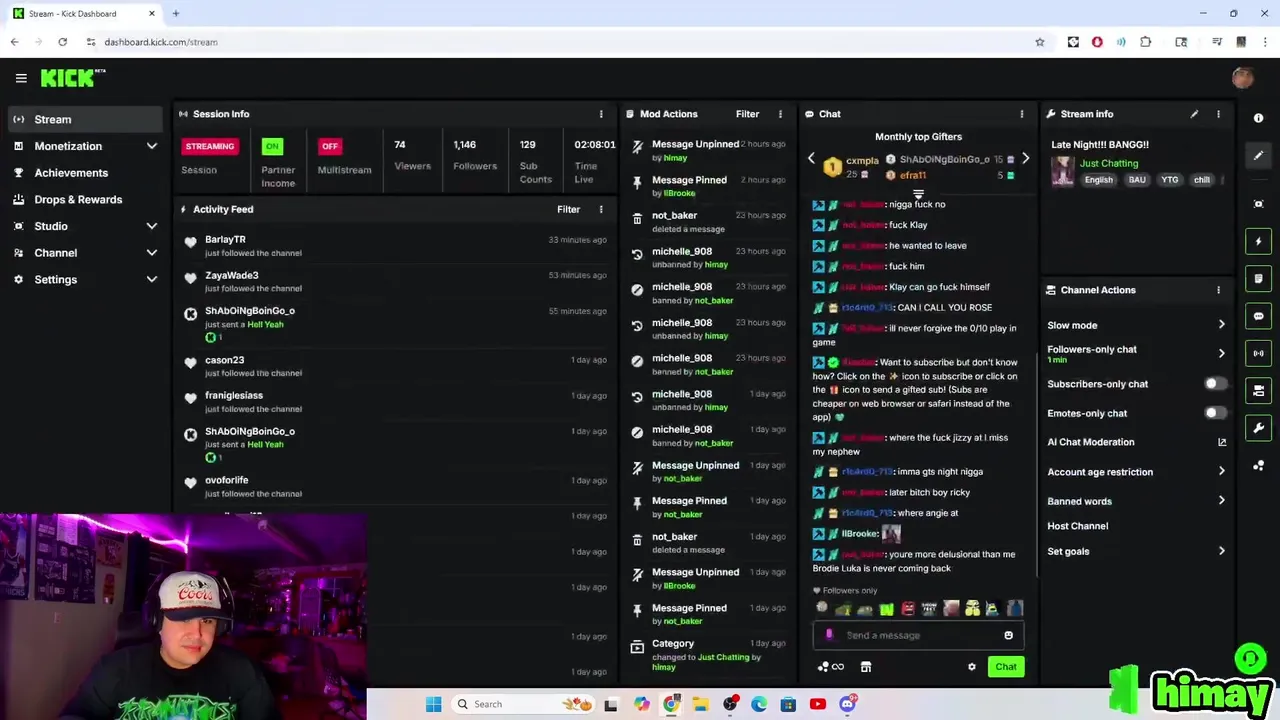
Task: Open chat settings gear icon
Action: click(971, 667)
